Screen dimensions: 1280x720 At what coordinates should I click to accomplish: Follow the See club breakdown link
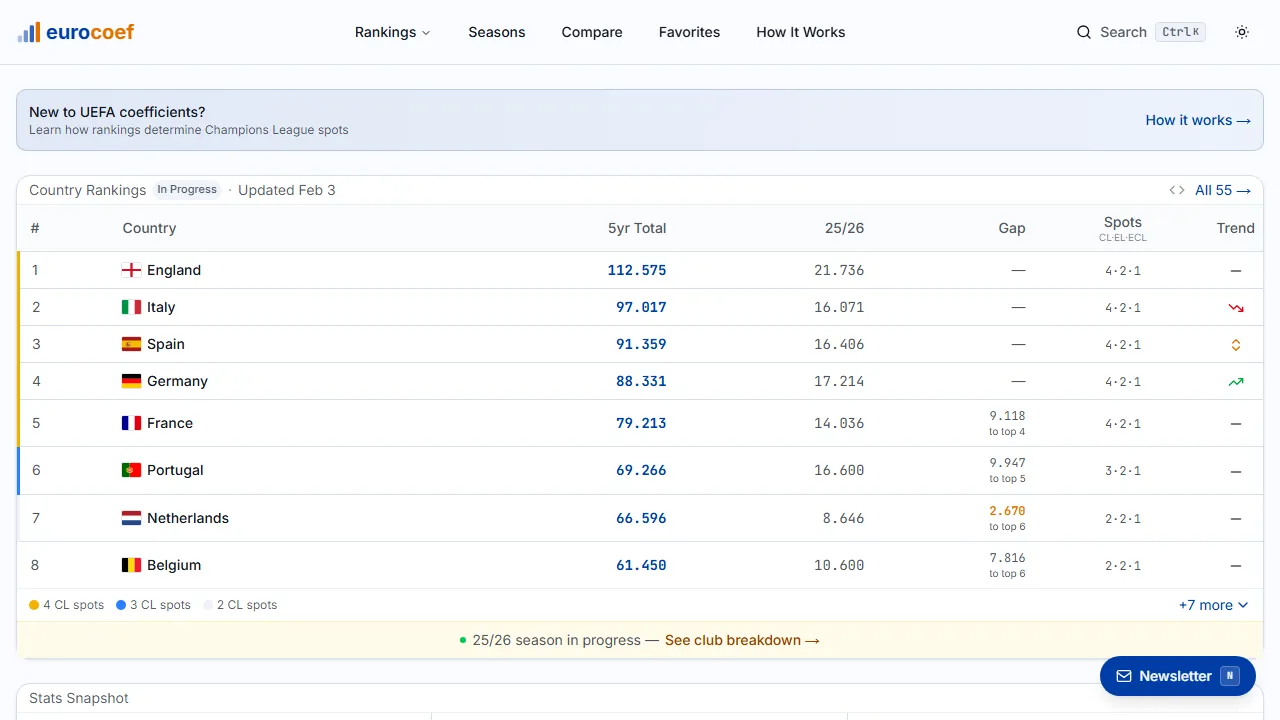click(x=742, y=640)
